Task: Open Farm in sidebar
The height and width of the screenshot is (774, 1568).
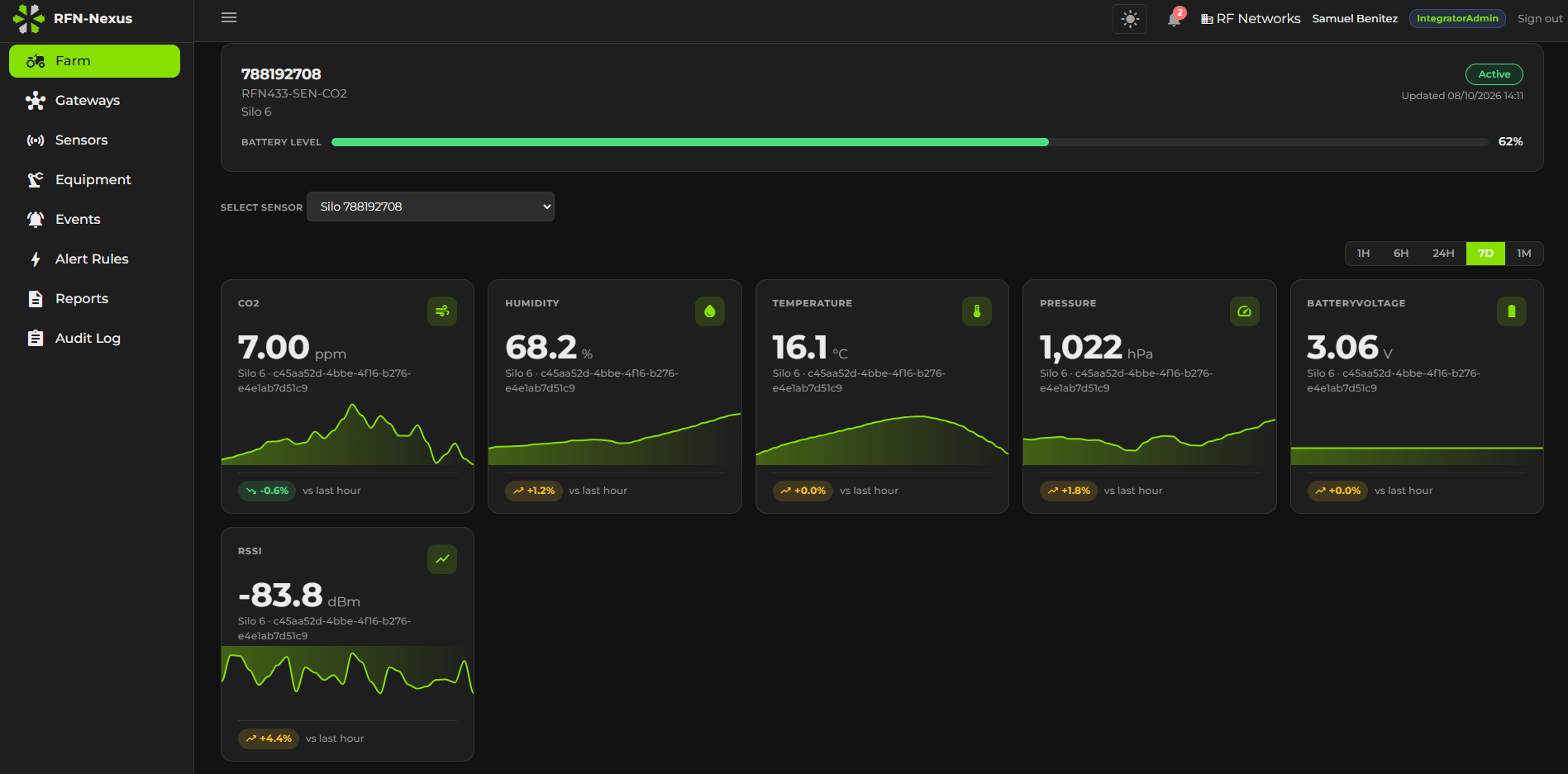Action: (x=94, y=61)
